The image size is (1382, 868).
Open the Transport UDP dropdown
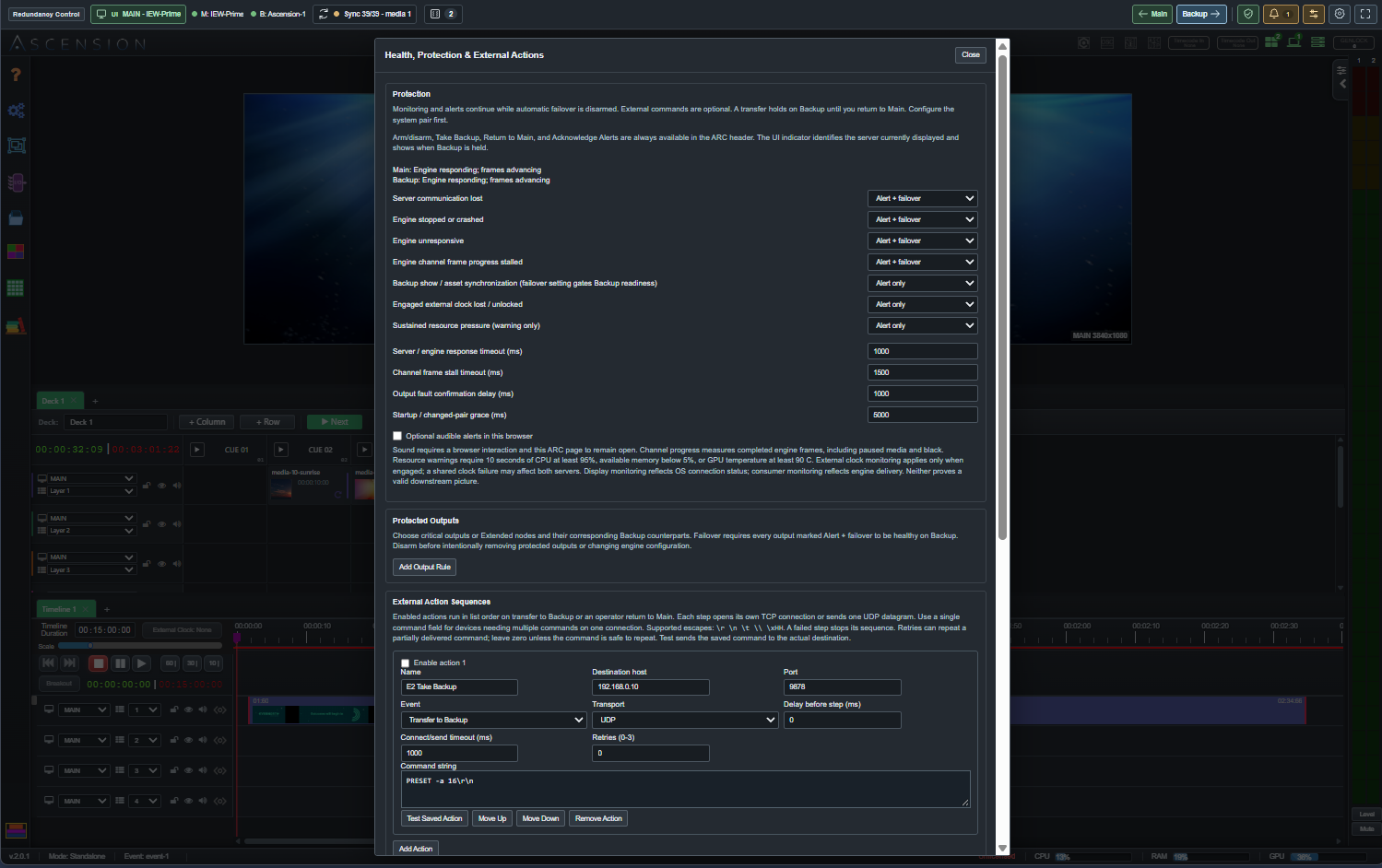685,720
